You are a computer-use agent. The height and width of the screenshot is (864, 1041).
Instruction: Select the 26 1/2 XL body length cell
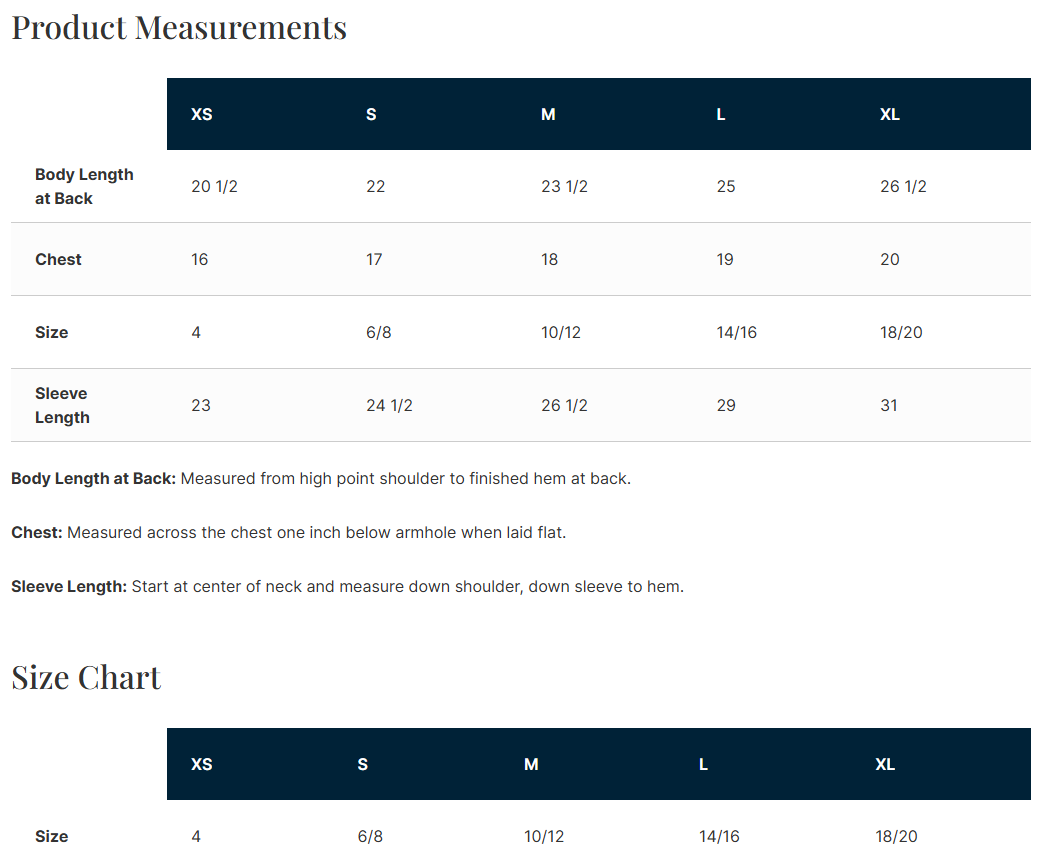903,187
